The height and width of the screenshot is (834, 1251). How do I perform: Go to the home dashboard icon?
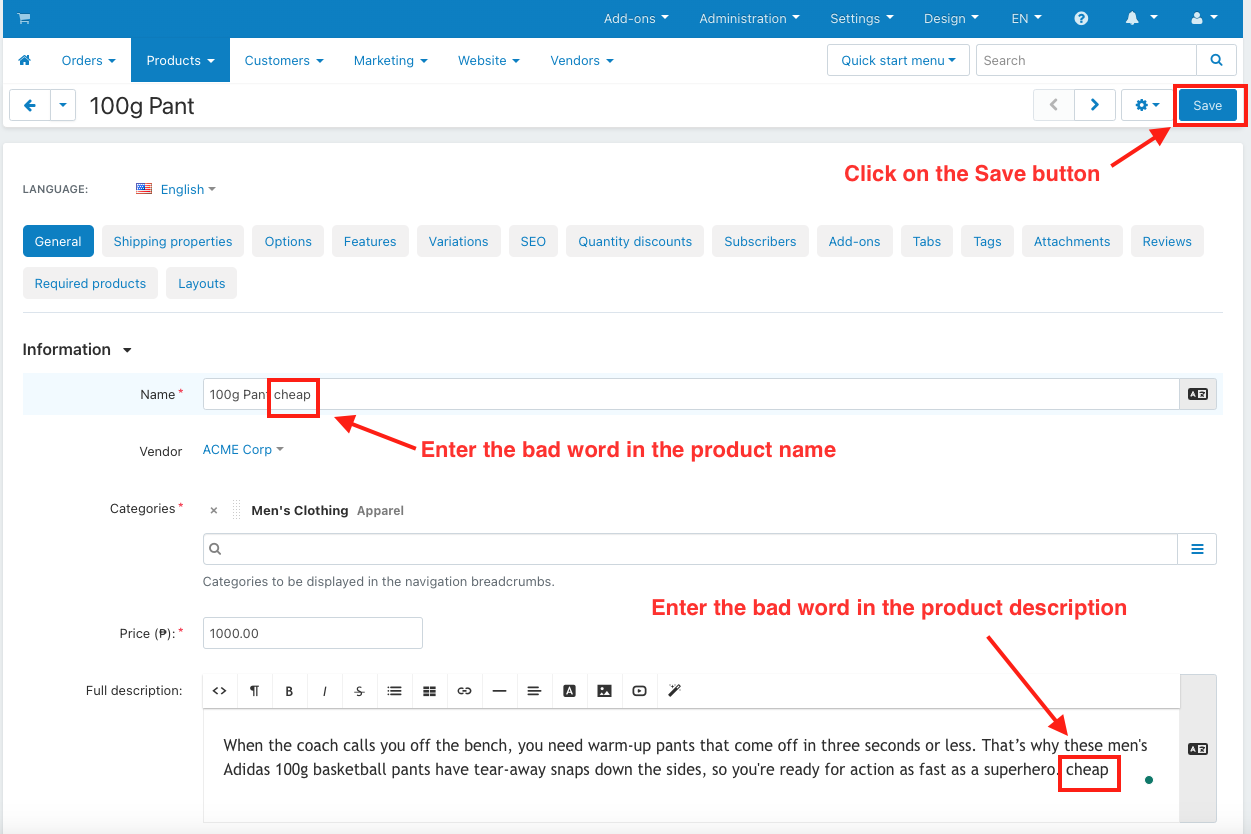coord(25,60)
